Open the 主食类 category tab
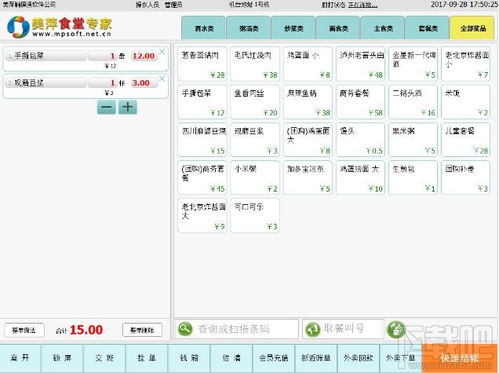The image size is (499, 373). pyautogui.click(x=383, y=28)
